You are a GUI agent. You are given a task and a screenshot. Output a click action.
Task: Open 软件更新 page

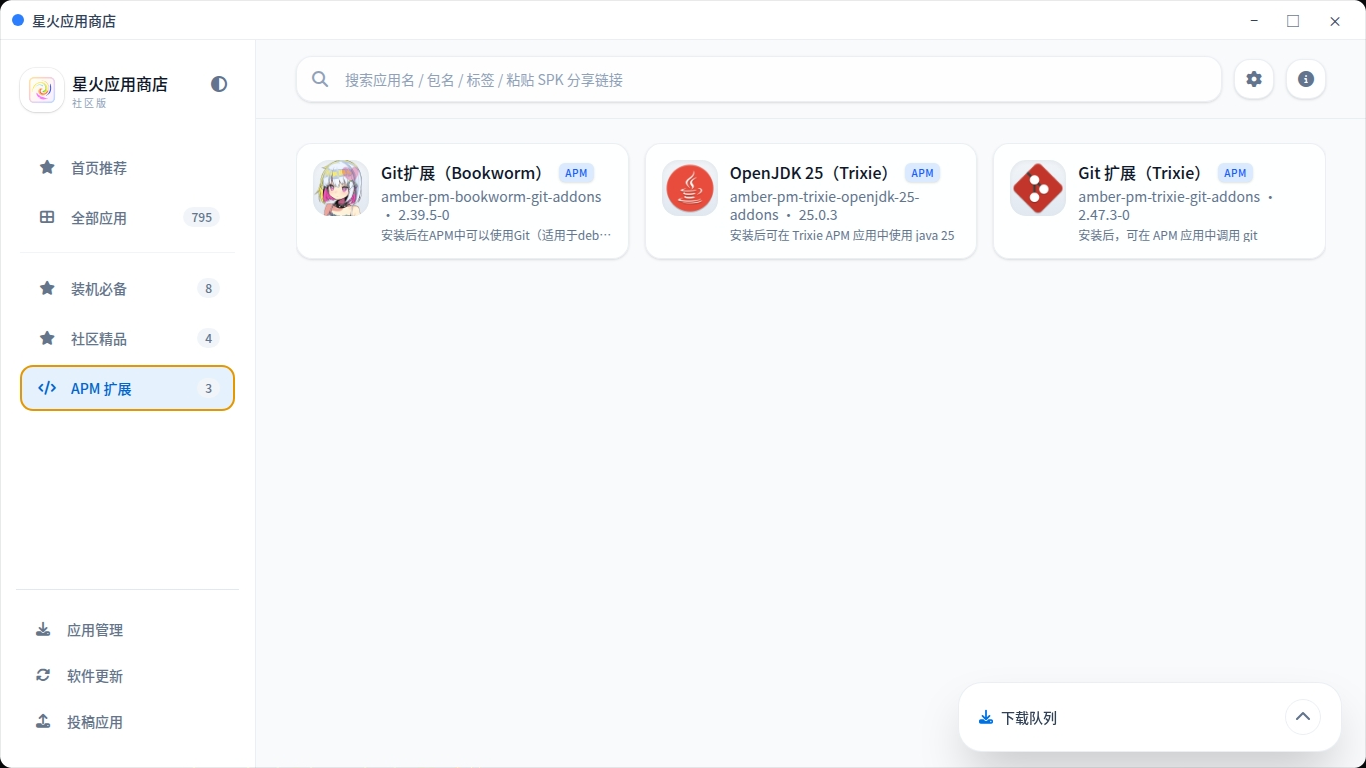128,676
